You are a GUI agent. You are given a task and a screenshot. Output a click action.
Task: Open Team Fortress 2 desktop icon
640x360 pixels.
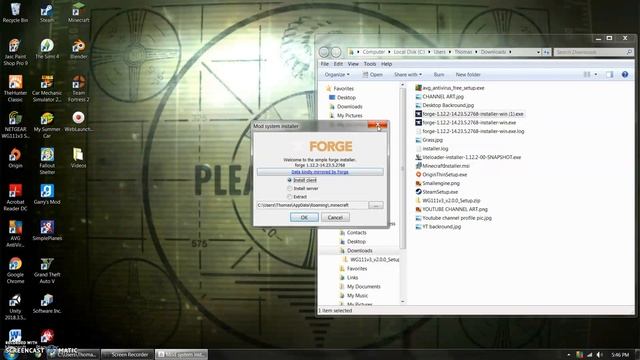tap(78, 88)
